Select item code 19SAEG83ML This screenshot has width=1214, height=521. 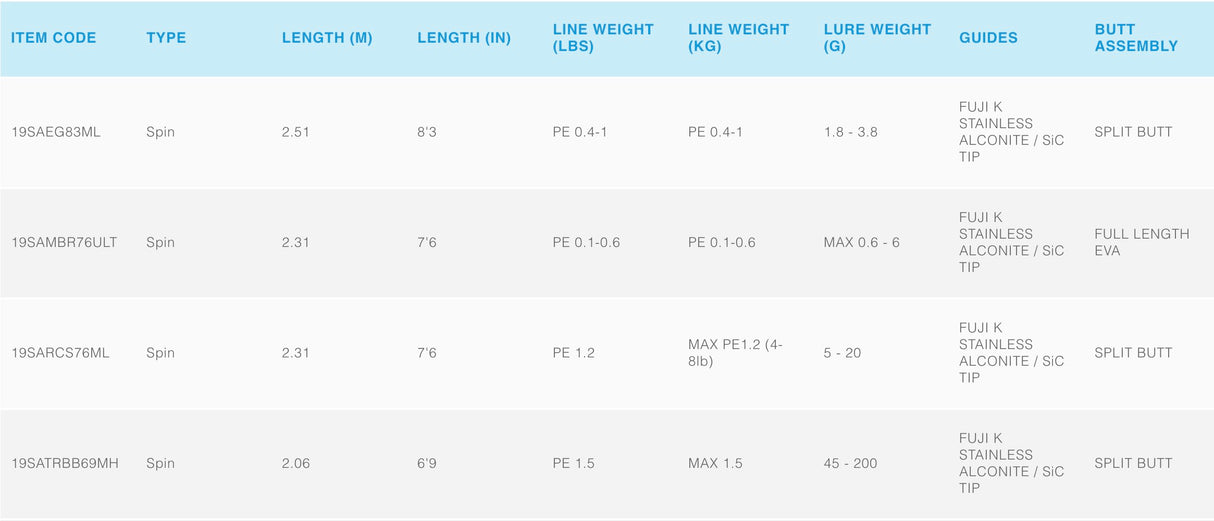click(x=56, y=132)
